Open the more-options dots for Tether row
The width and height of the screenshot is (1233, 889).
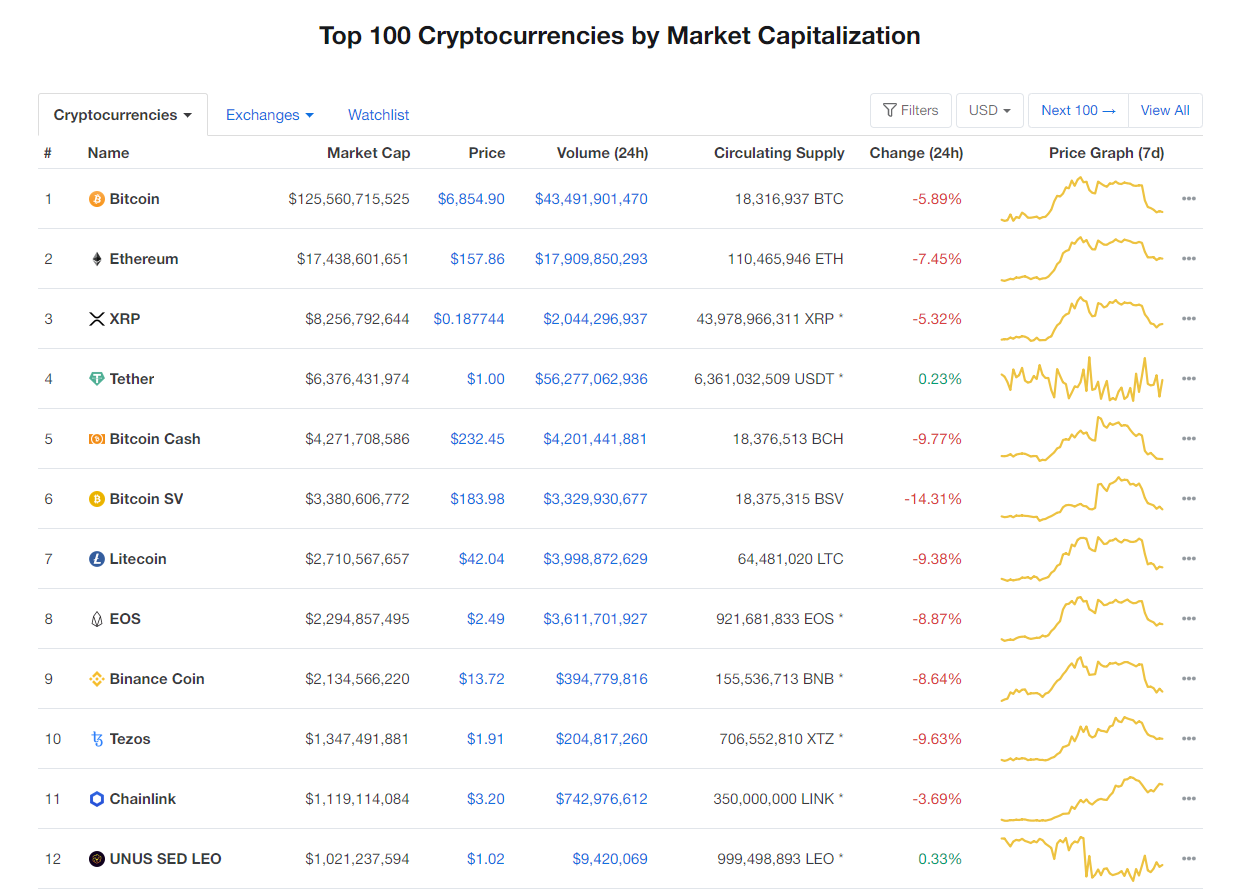pos(1189,379)
